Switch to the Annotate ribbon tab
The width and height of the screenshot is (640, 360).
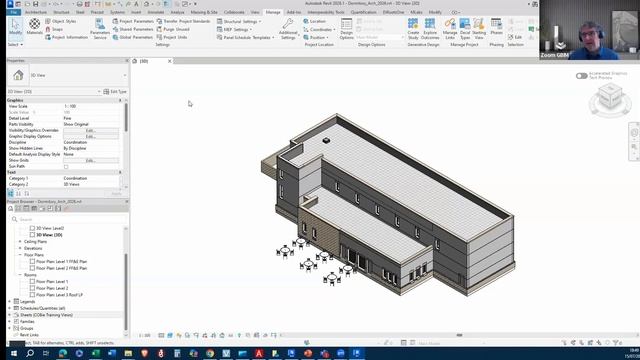[x=156, y=12]
